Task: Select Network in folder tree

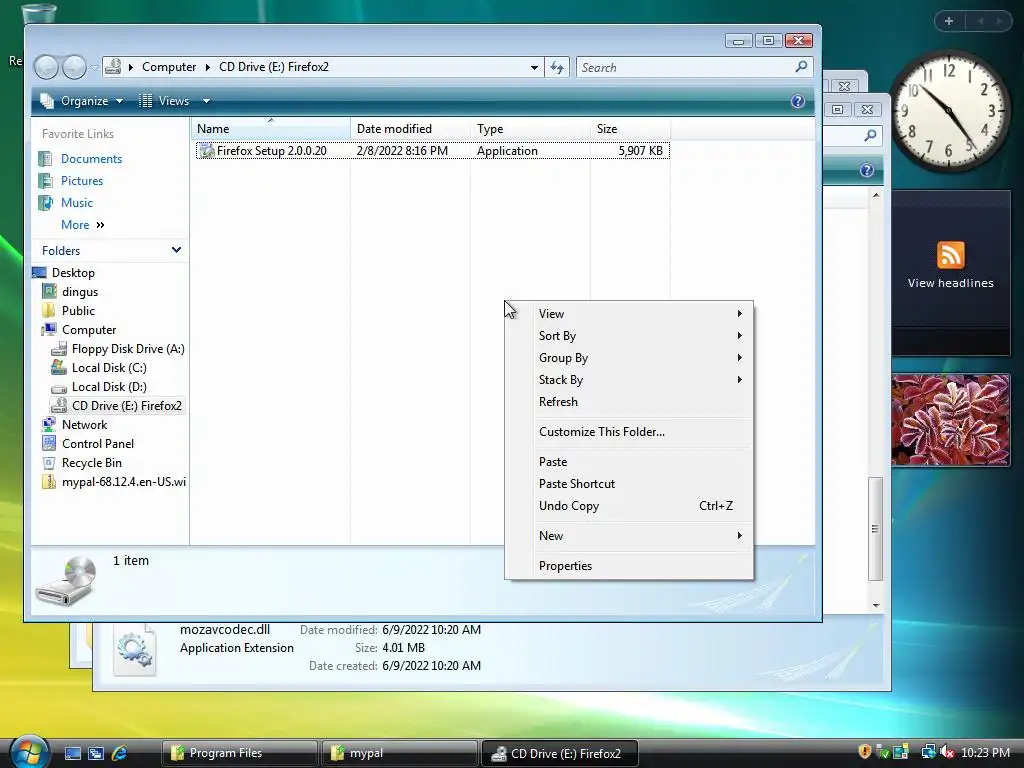Action: click(84, 424)
